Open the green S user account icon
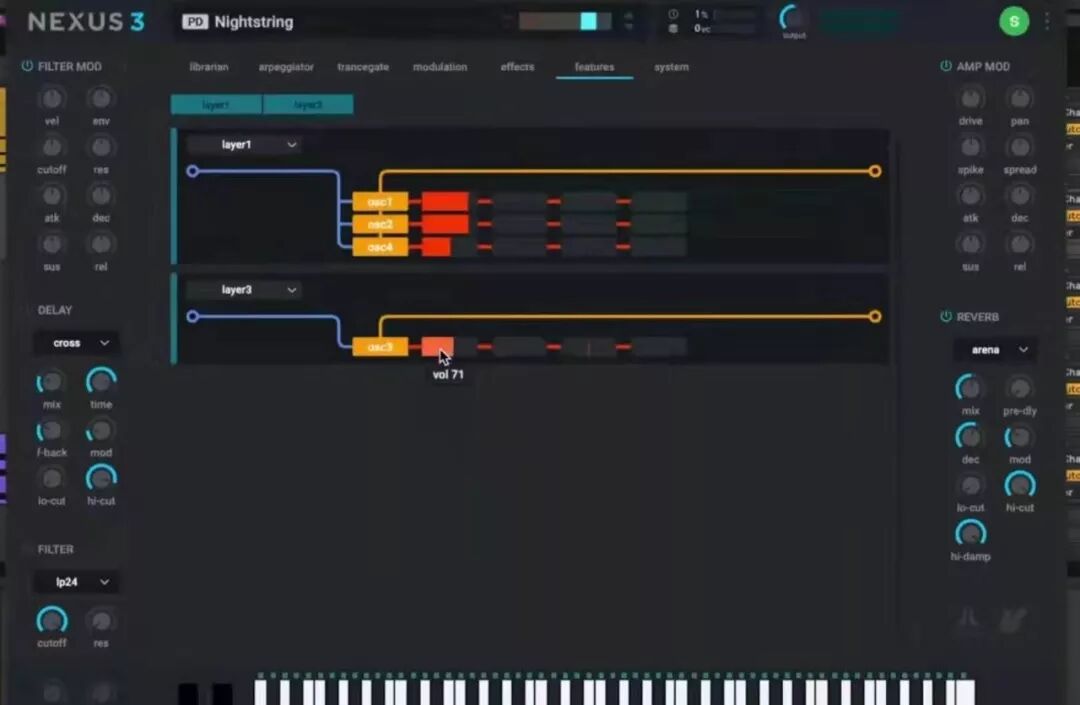Viewport: 1080px width, 705px height. point(1014,21)
